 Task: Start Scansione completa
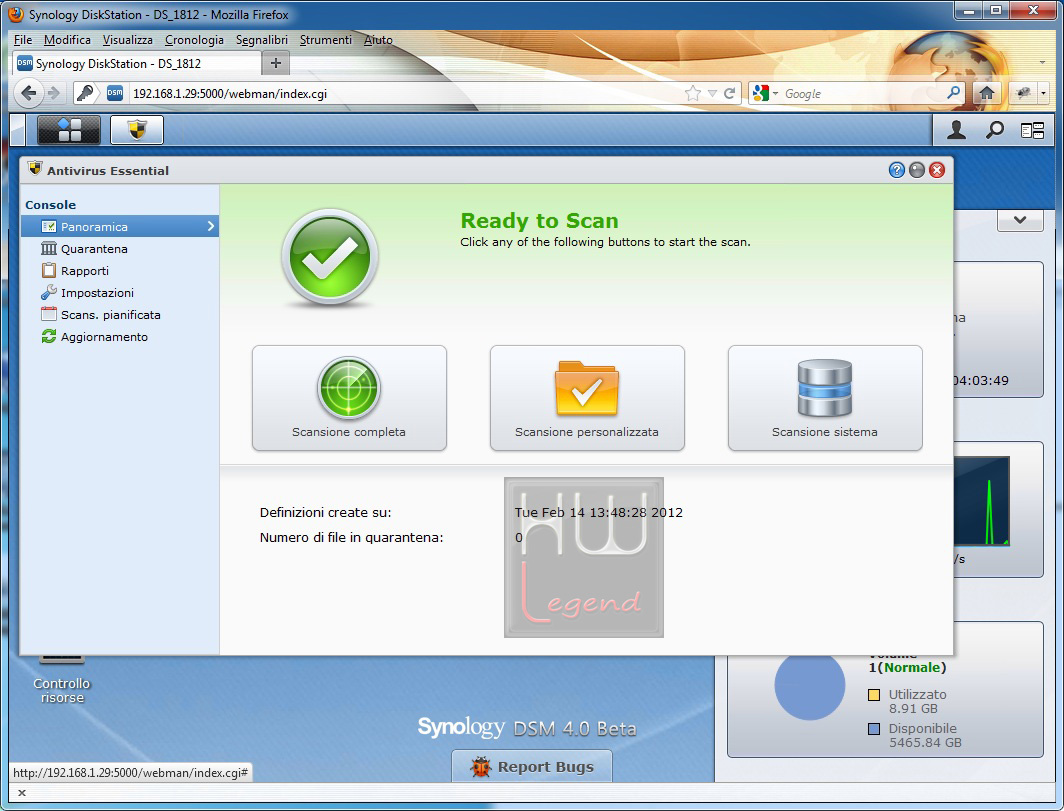tap(349, 398)
